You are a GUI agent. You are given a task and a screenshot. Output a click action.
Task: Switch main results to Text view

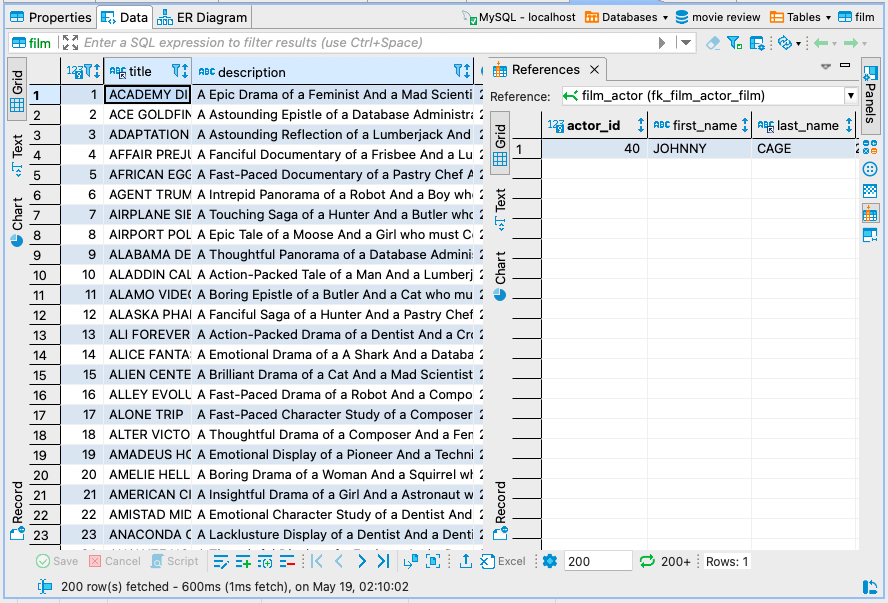[x=17, y=156]
